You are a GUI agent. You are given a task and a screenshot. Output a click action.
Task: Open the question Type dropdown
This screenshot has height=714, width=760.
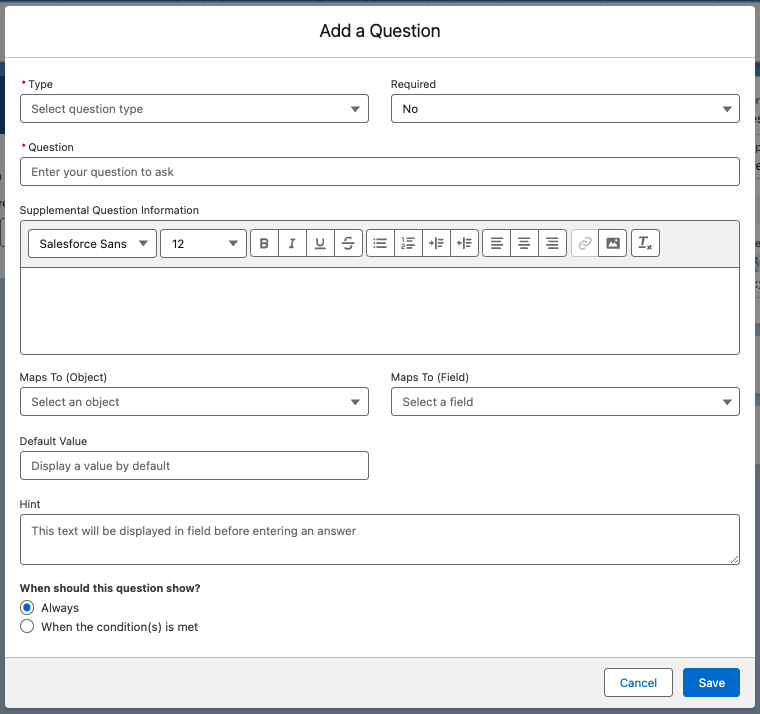194,109
